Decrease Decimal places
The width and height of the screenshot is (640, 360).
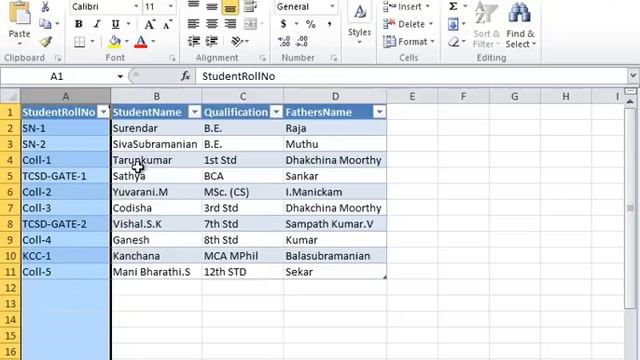click(x=302, y=41)
